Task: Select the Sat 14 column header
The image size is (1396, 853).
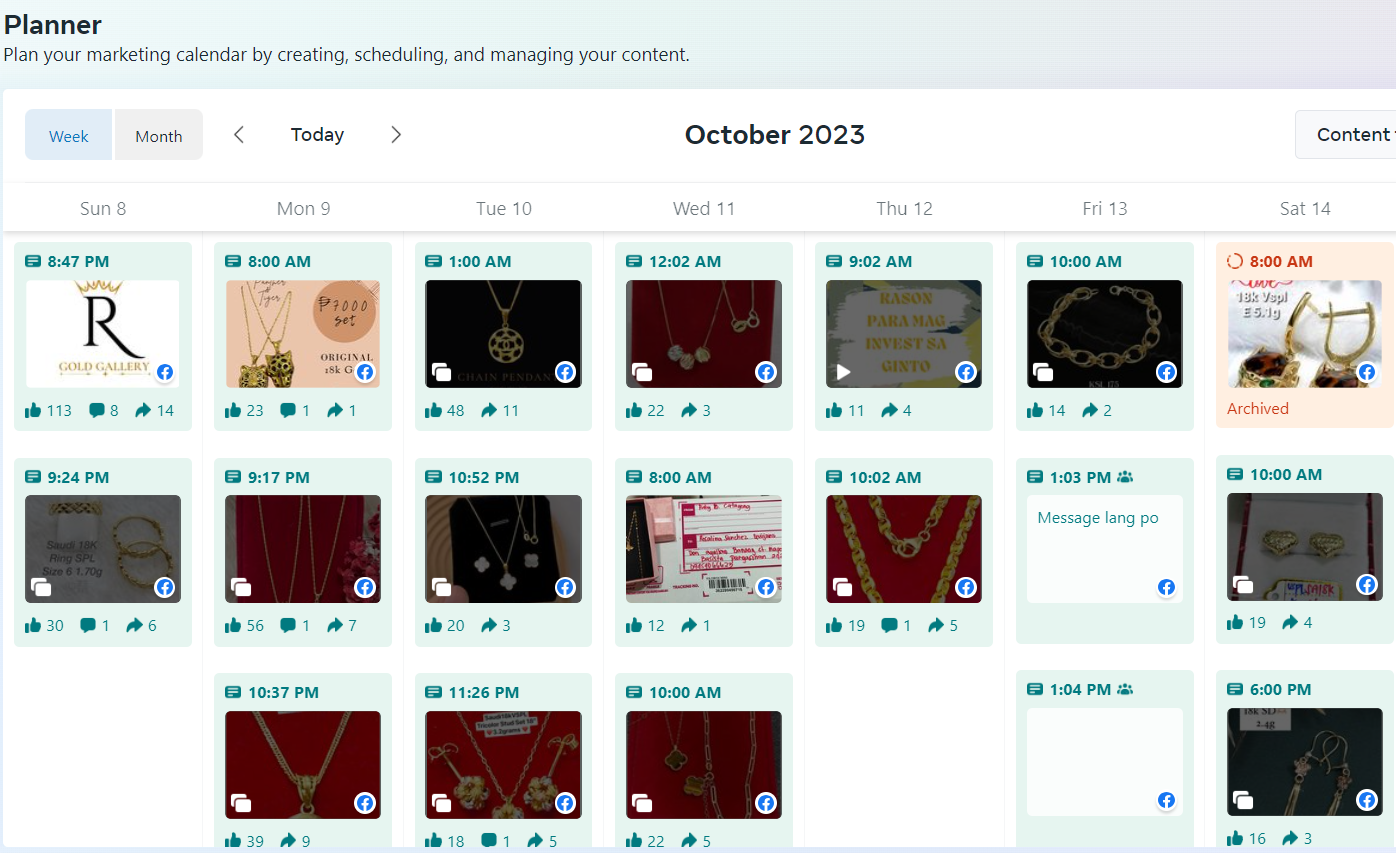Action: pos(1305,208)
